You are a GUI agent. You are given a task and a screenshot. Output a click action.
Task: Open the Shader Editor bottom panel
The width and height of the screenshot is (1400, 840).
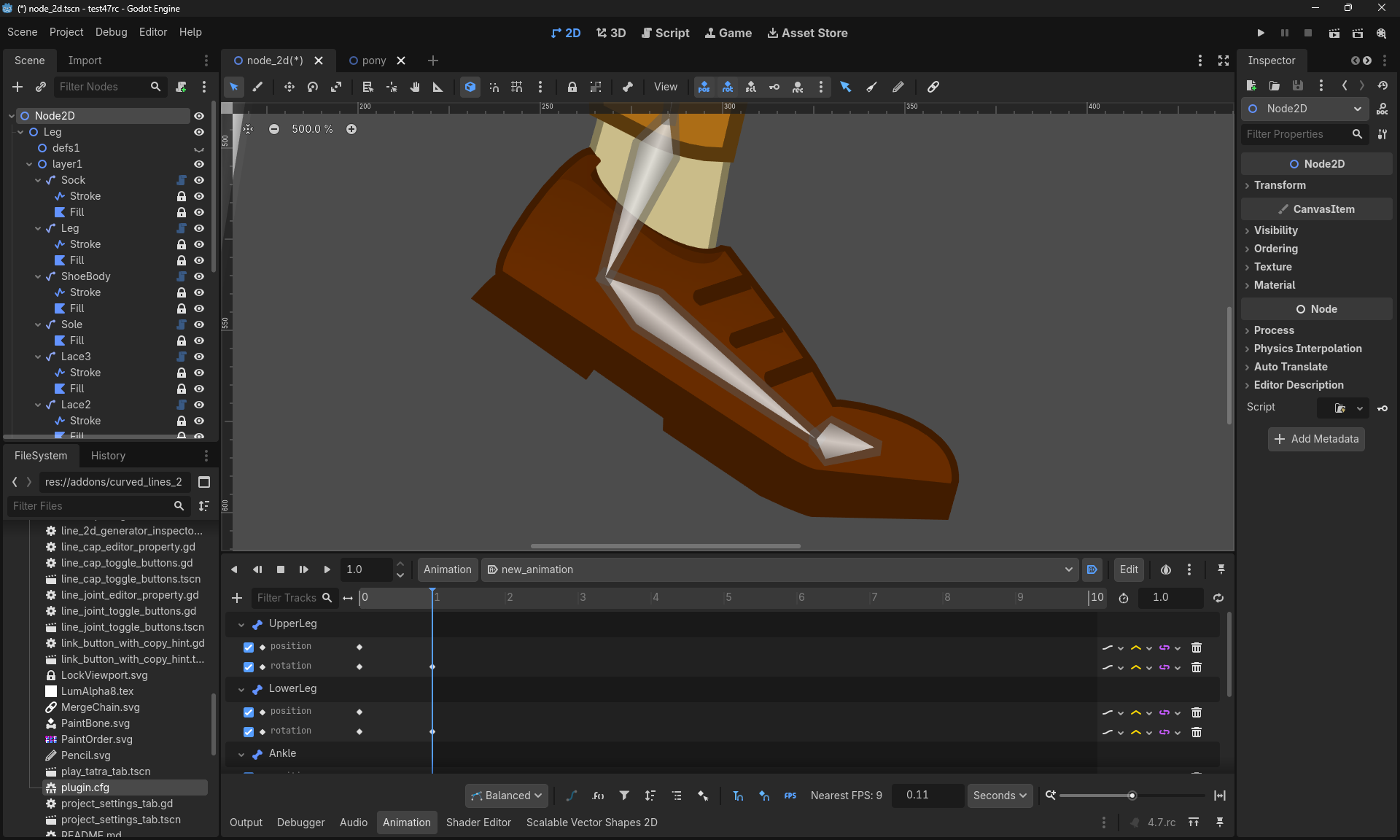pyautogui.click(x=478, y=822)
